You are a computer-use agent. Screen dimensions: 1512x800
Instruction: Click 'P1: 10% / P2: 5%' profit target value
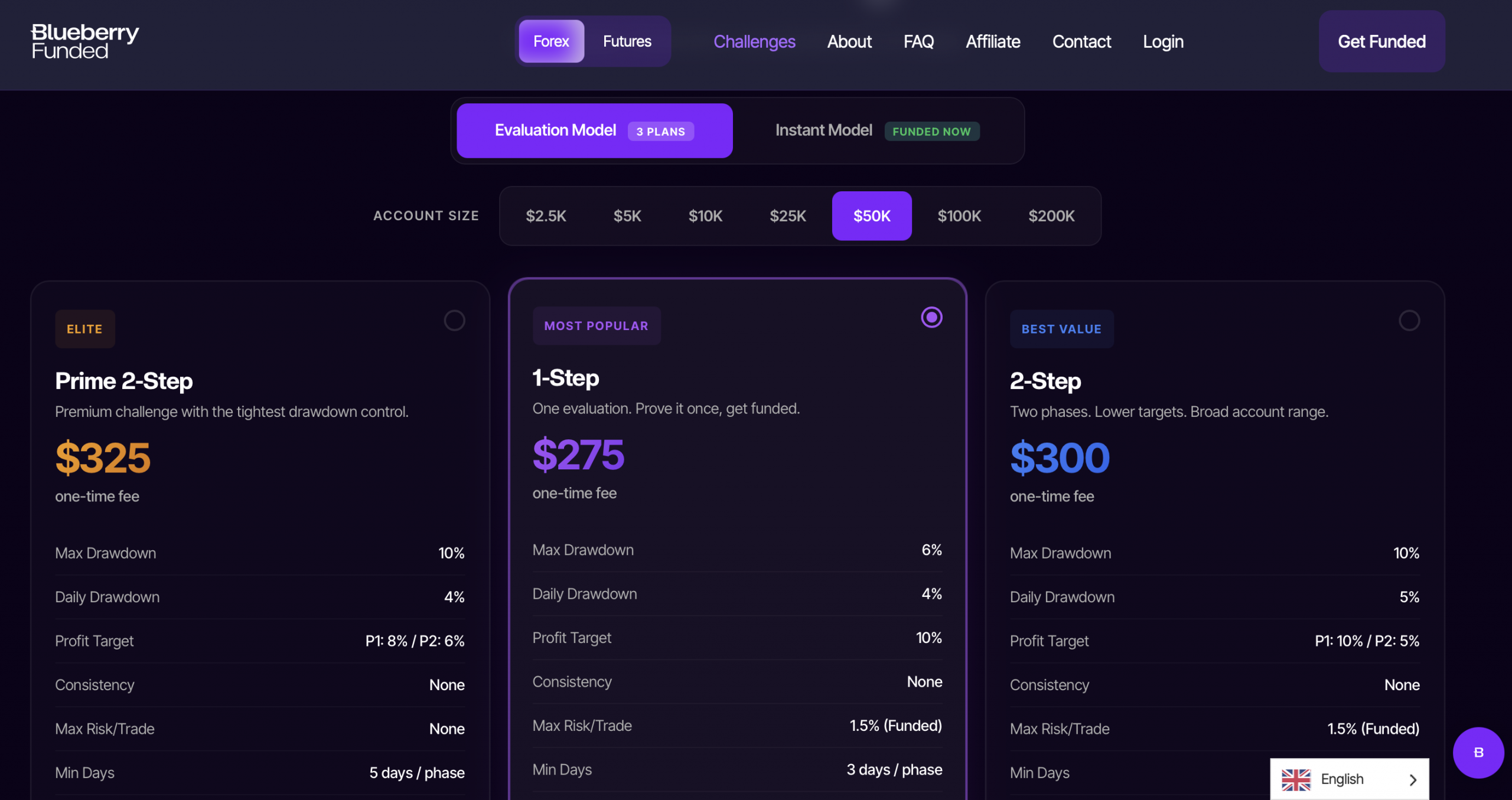point(1367,641)
